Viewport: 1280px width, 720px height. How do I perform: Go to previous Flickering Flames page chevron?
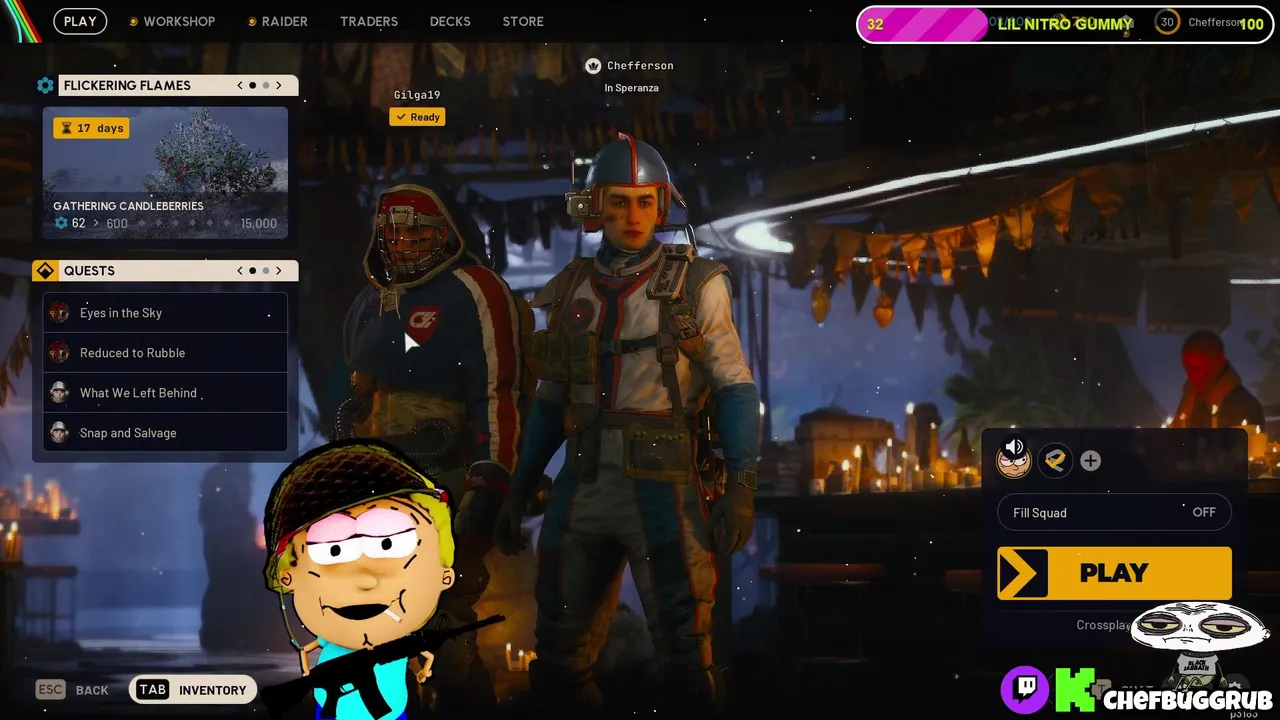(x=240, y=86)
